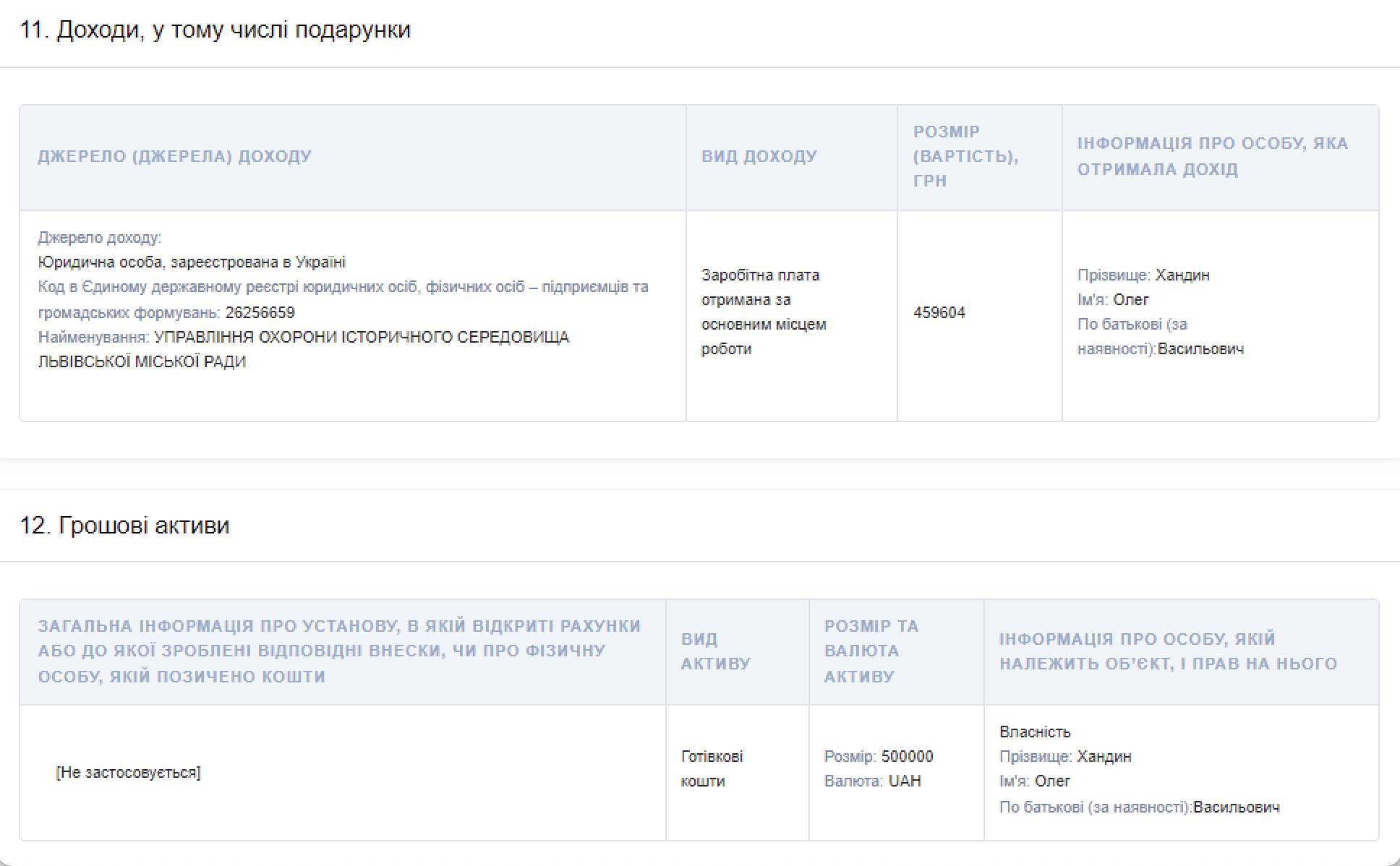Click section heading '11. Доходи, у тому числі подарунки'

[215, 30]
